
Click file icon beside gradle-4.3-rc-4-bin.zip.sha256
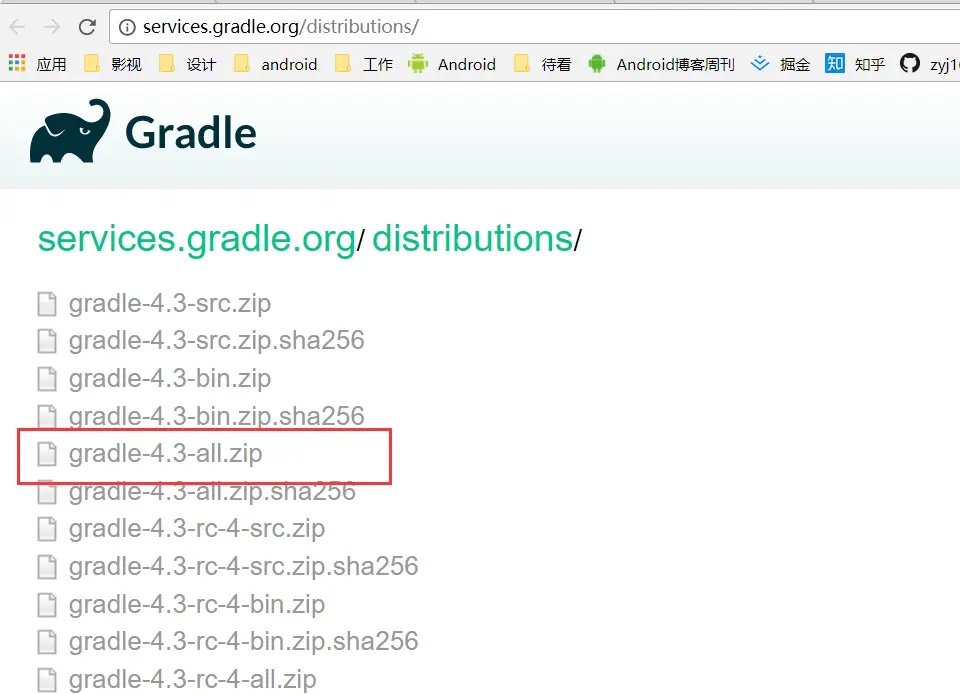pyautogui.click(x=47, y=642)
